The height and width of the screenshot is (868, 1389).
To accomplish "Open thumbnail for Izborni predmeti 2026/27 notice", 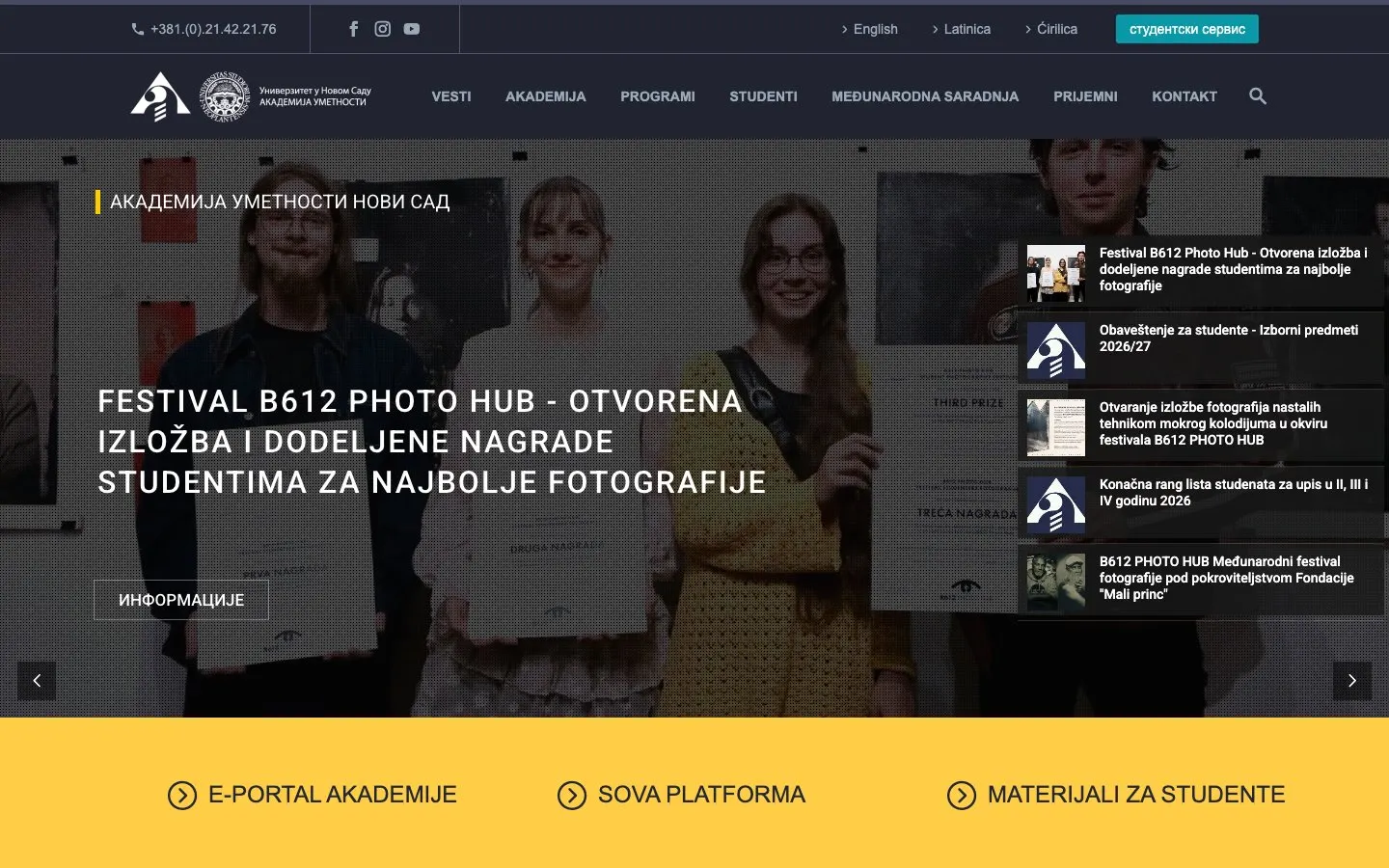I will (1056, 351).
